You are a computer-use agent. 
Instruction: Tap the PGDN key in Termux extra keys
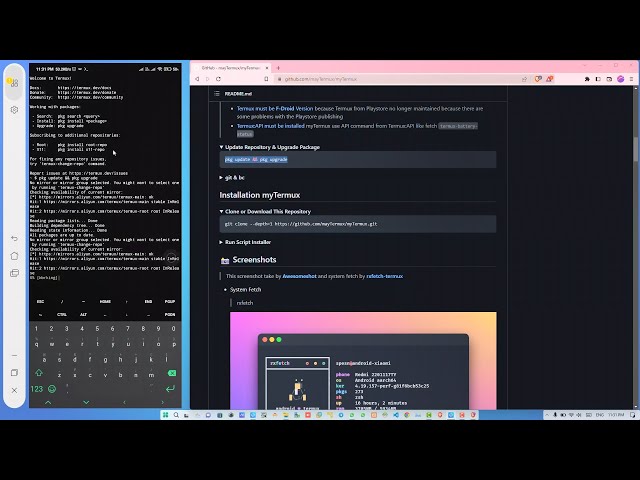pyautogui.click(x=170, y=315)
